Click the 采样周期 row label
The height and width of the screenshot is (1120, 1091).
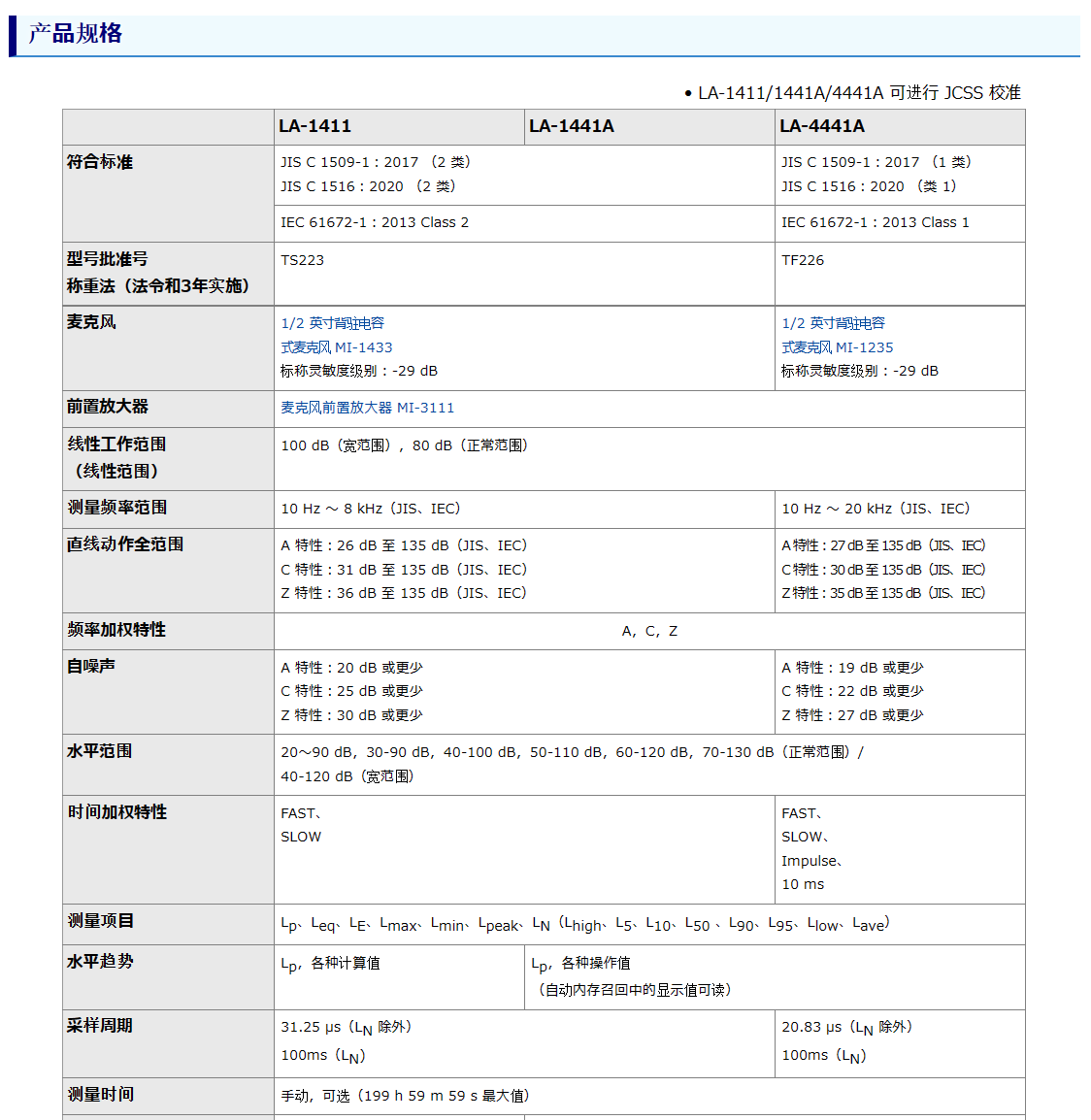(x=100, y=1026)
